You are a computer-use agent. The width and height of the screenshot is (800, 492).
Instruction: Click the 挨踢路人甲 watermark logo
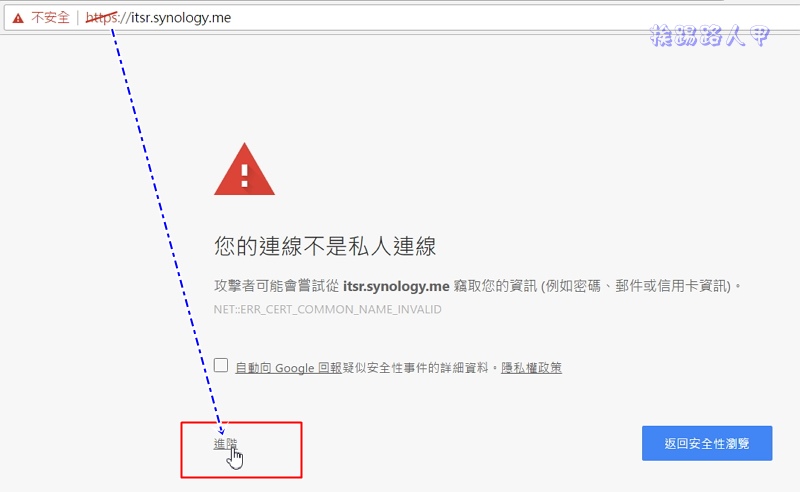(709, 35)
